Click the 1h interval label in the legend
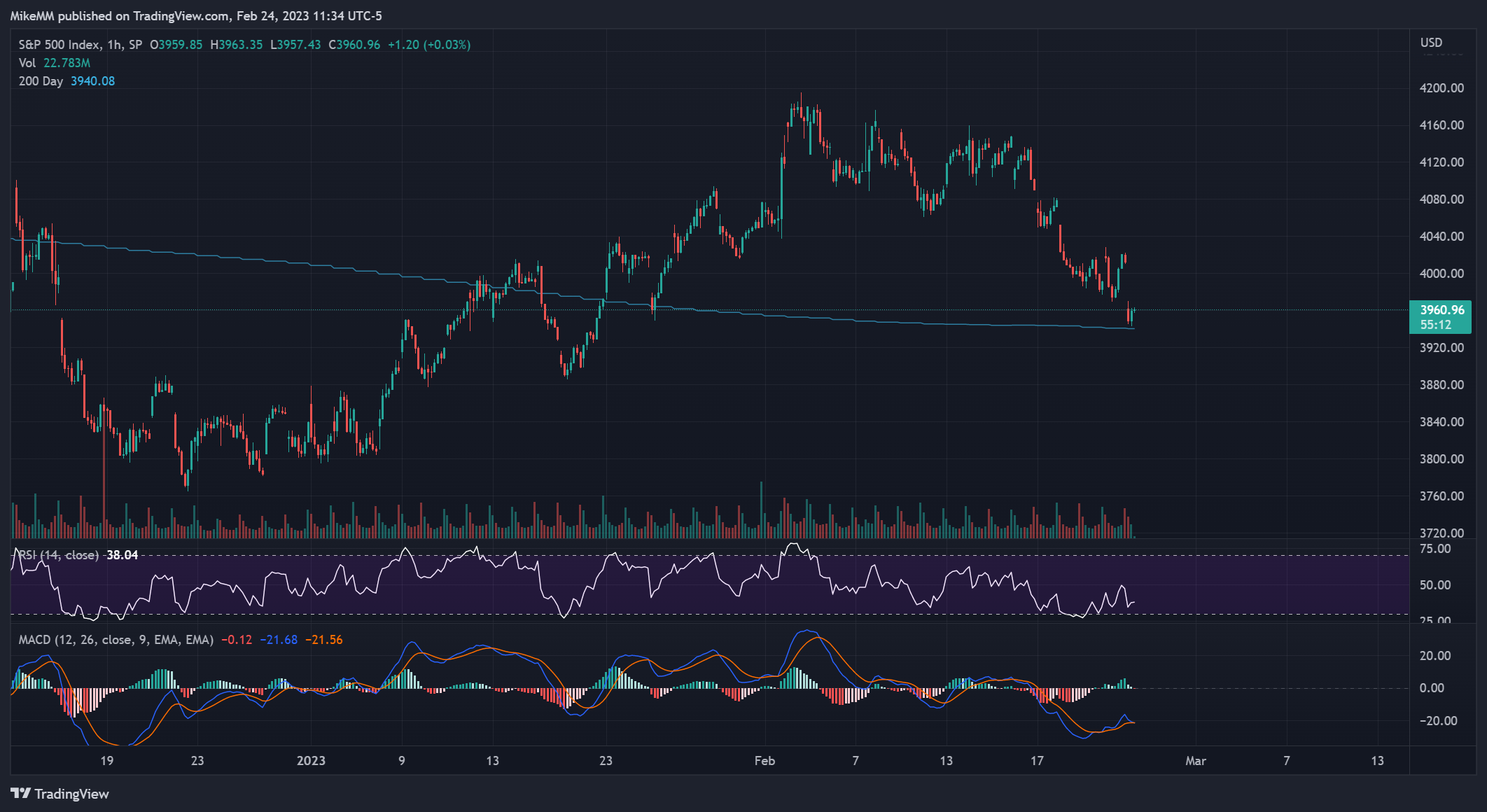The image size is (1487, 812). 115,45
